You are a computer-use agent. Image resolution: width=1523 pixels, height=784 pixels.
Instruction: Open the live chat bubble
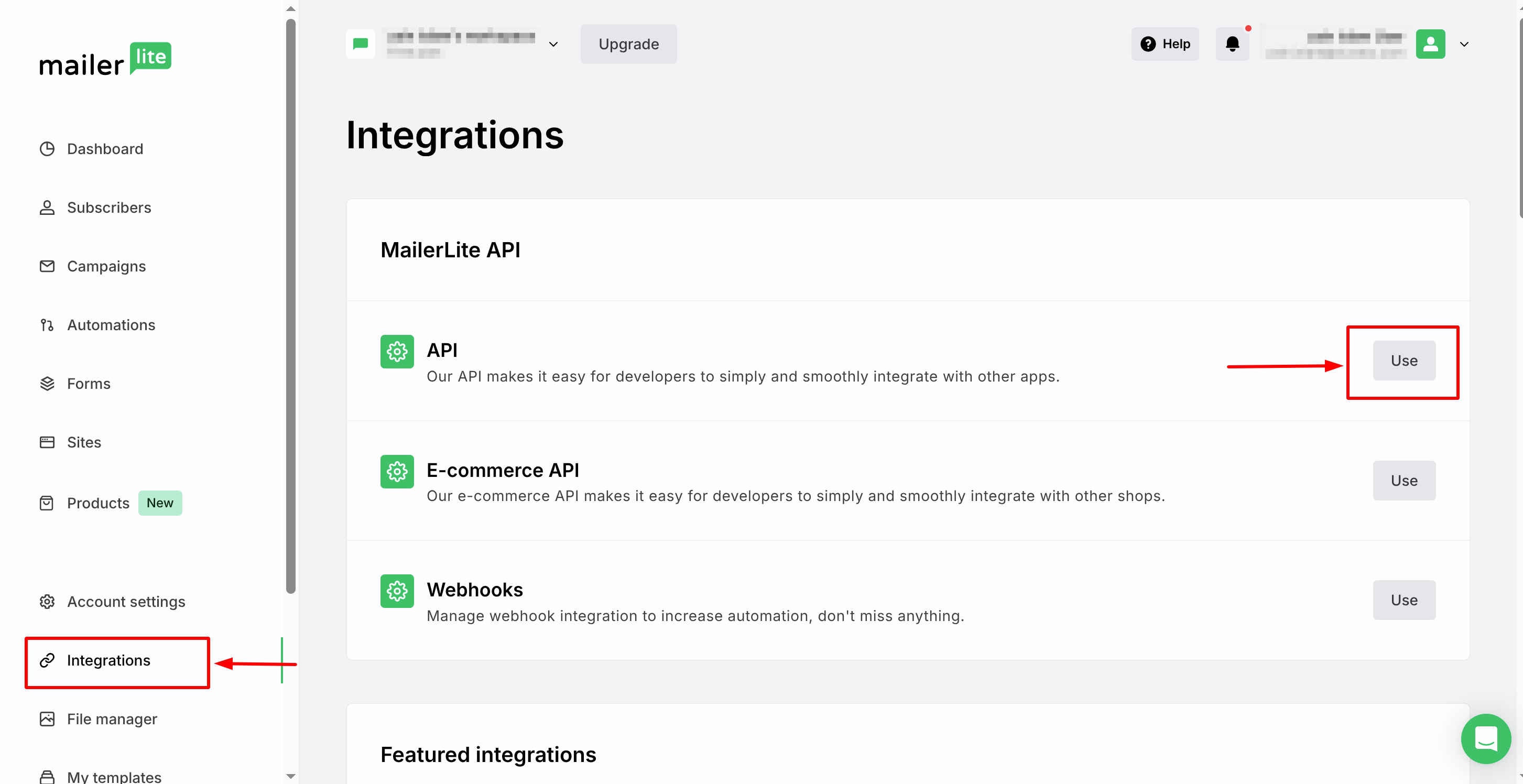point(1486,738)
